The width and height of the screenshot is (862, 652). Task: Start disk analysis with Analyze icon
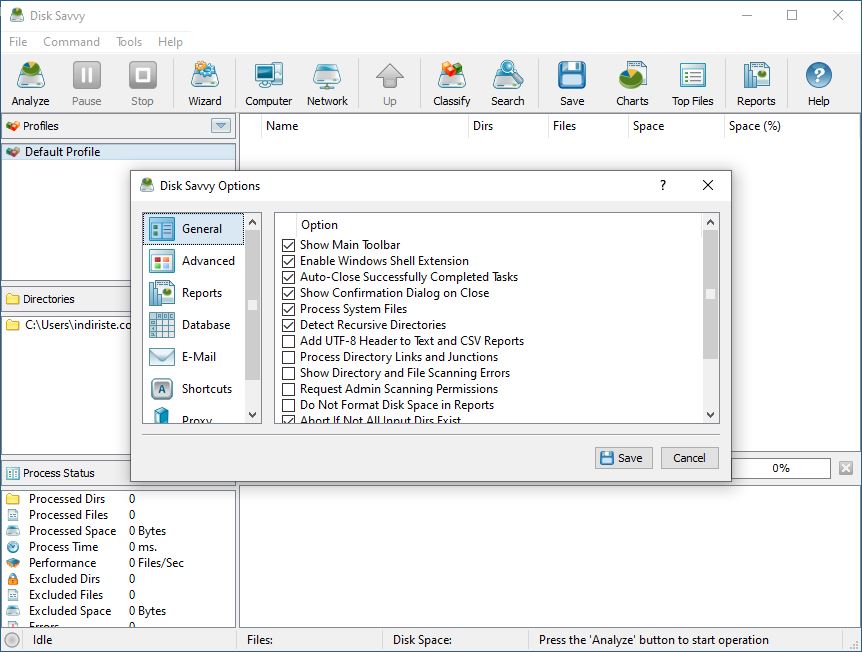30,84
